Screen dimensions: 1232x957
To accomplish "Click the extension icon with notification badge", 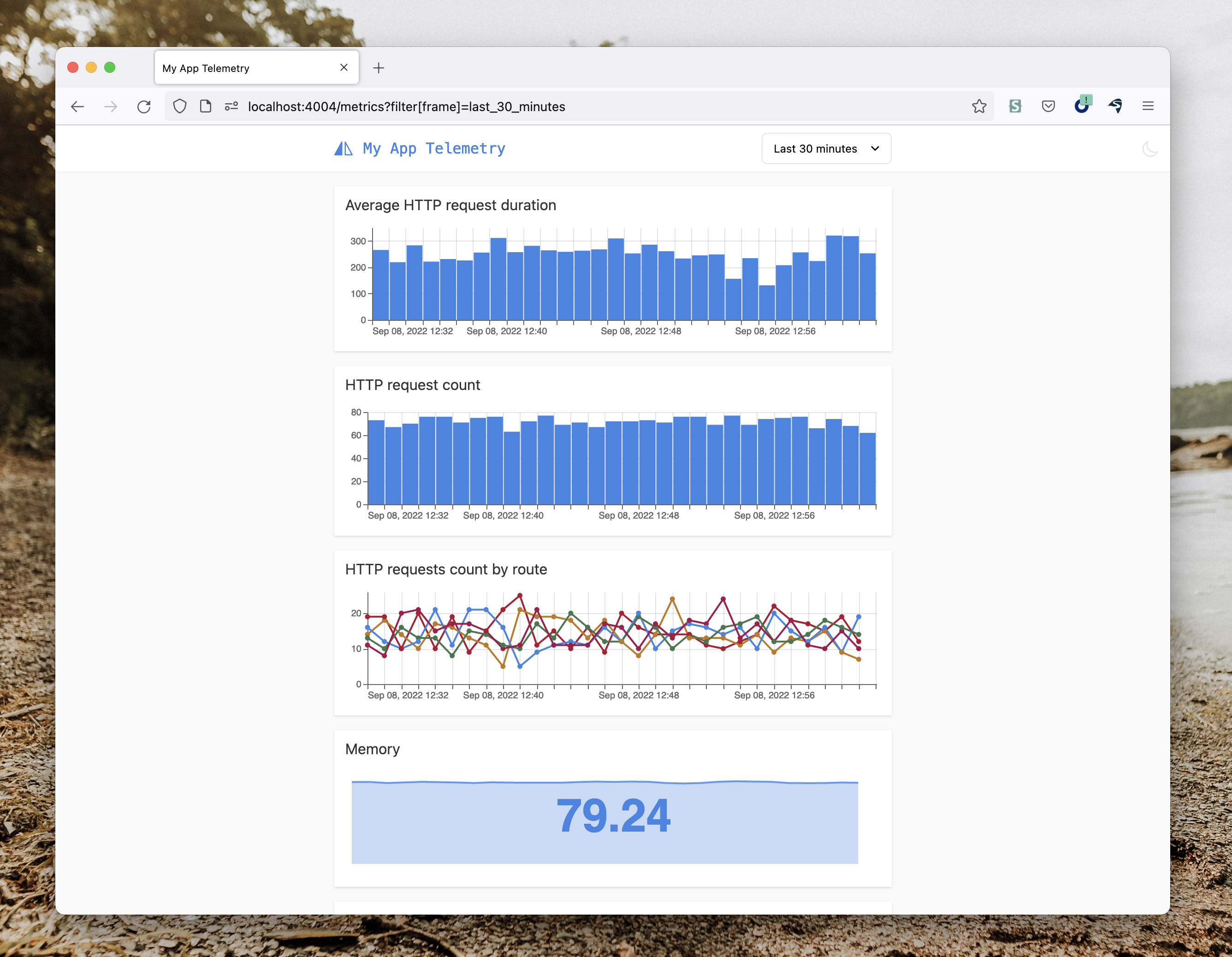I will pos(1083,106).
